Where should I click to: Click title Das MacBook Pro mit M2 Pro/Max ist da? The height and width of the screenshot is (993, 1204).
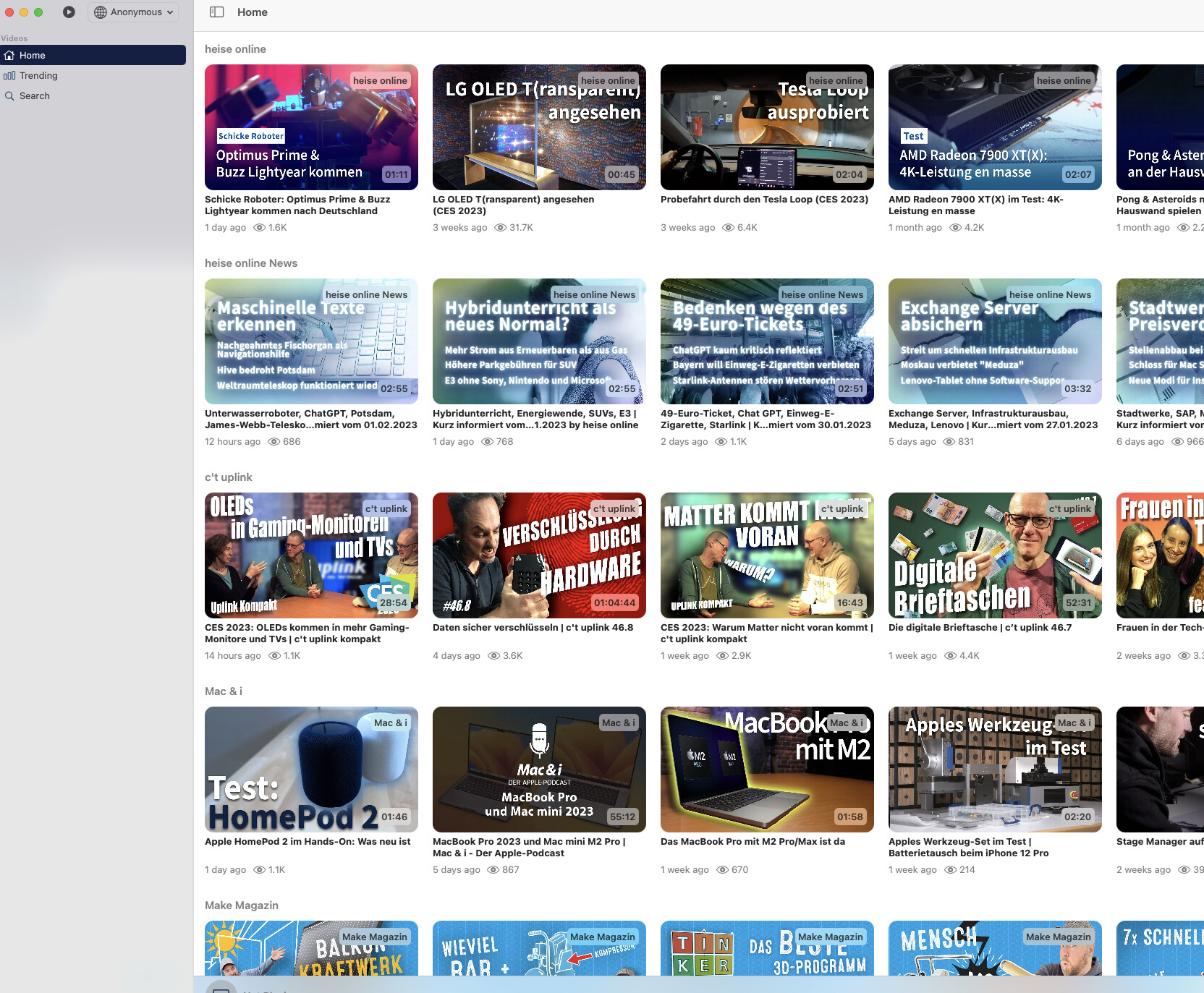point(752,842)
